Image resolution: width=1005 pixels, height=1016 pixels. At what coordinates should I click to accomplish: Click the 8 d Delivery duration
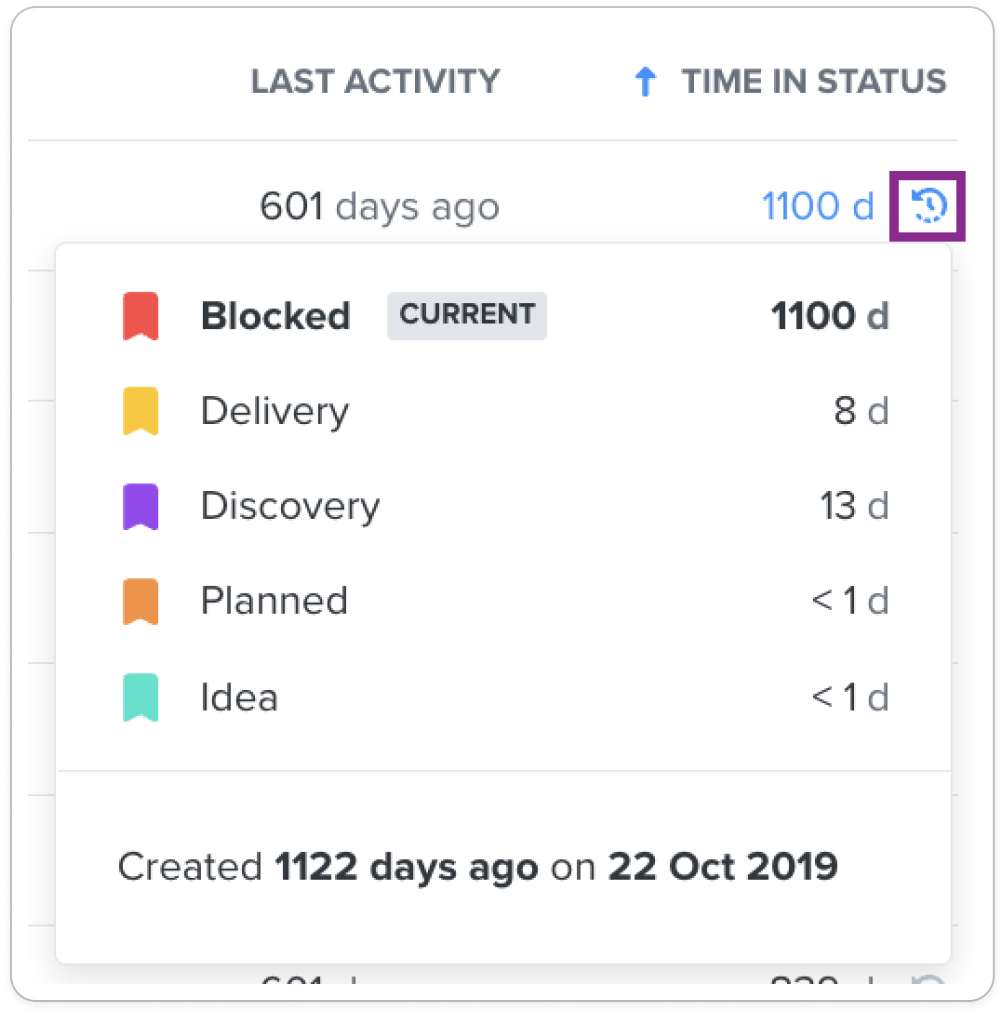click(861, 411)
